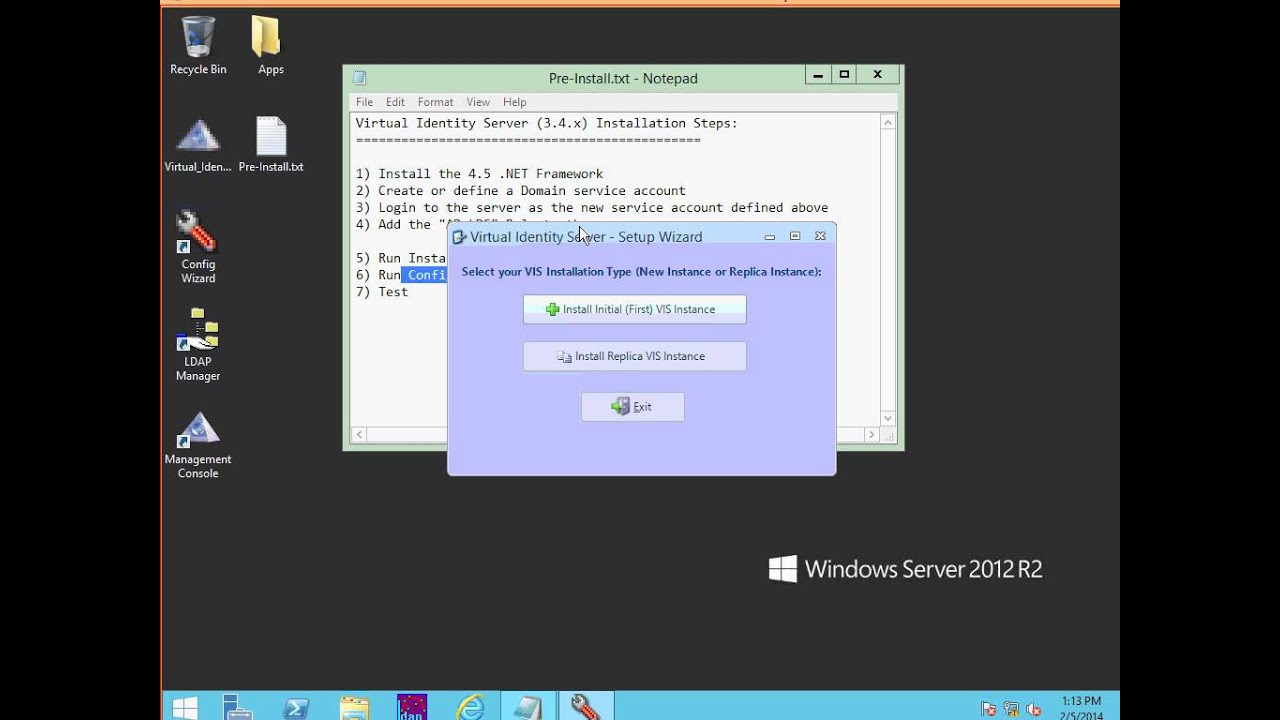Image resolution: width=1280 pixels, height=720 pixels.
Task: Maximize the Notepad window
Action: 843,75
